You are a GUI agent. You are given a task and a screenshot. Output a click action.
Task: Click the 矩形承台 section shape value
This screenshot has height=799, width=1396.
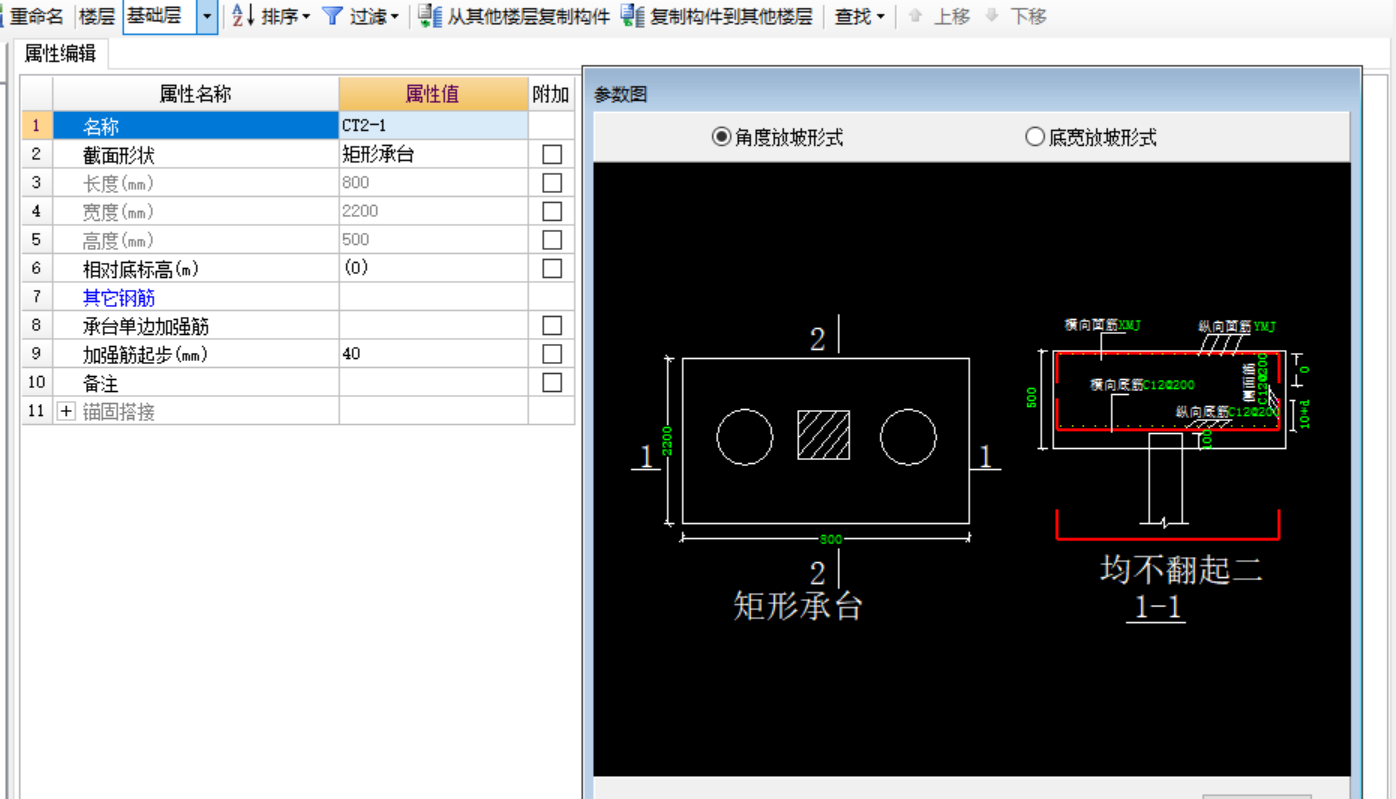coord(433,154)
